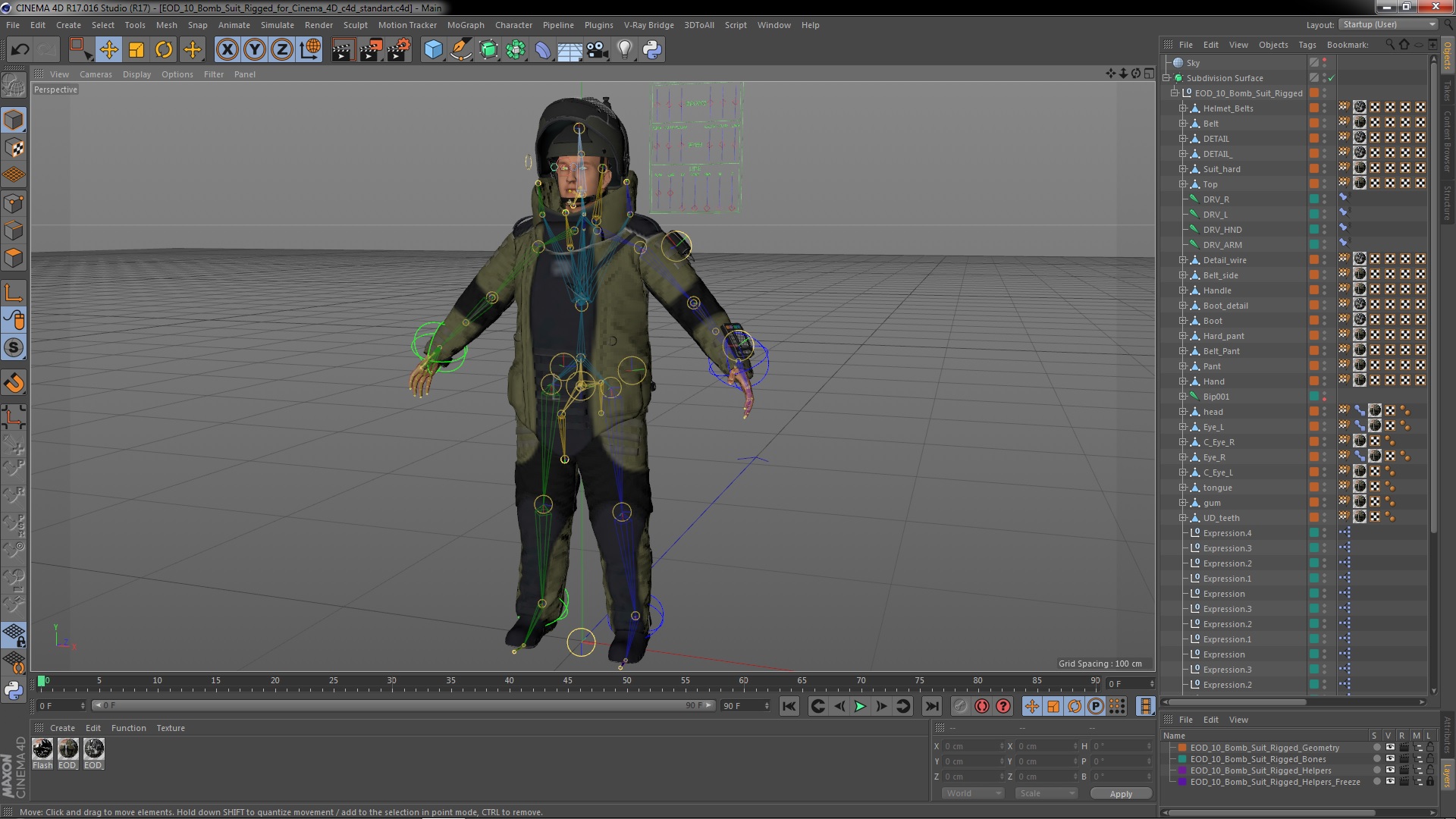Open Edit Render Settings icon
This screenshot has height=819, width=1456.
click(x=398, y=50)
